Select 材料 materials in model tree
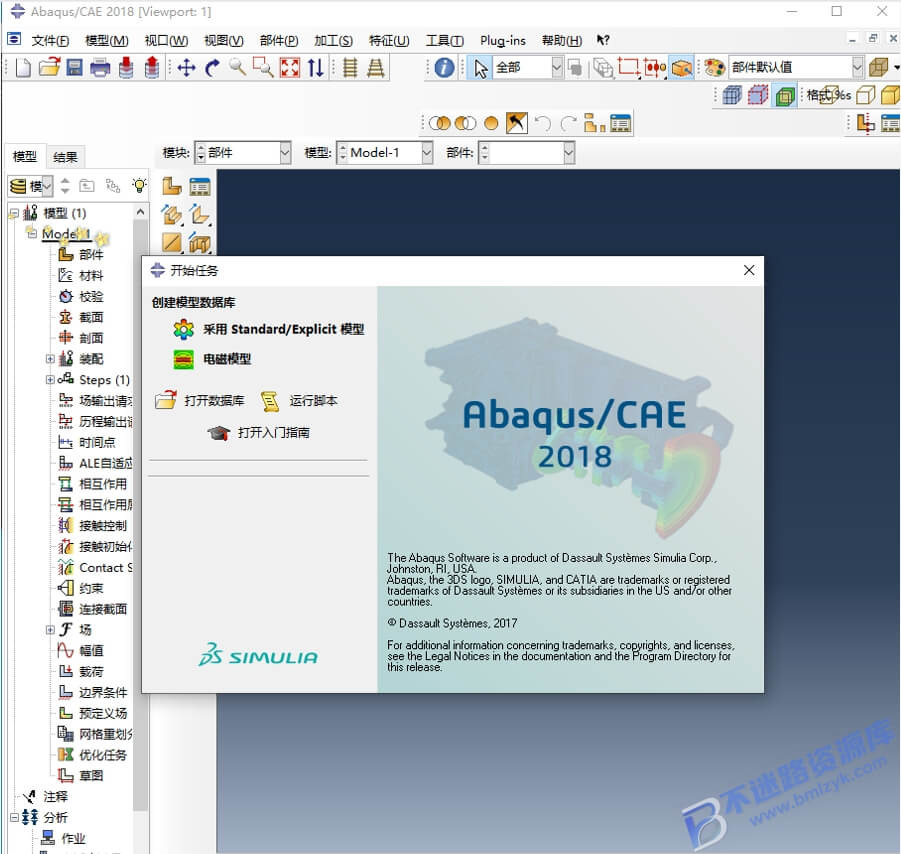Screen dimensions: 901x854 80,276
